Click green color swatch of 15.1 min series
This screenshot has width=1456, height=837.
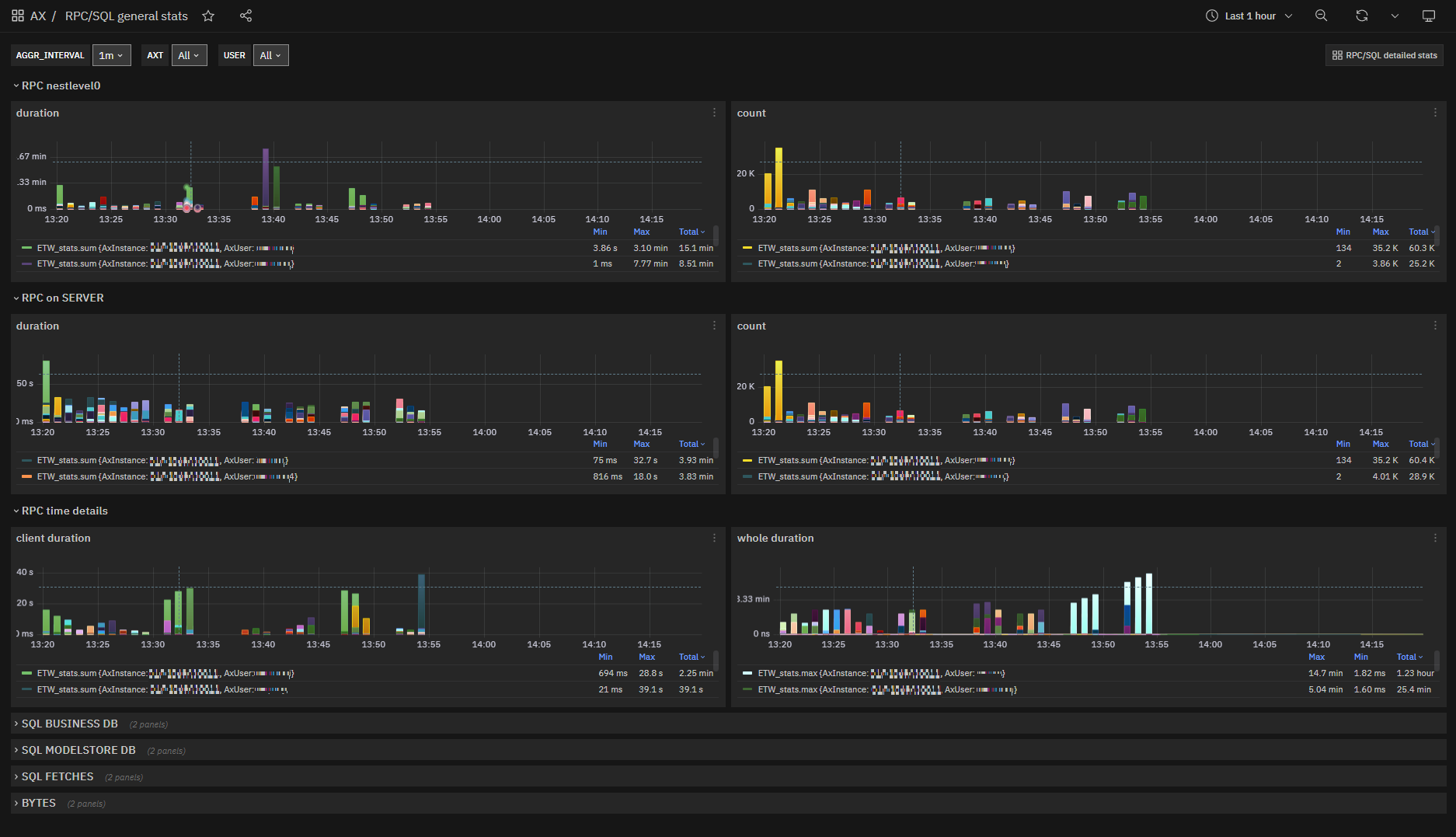coord(27,248)
